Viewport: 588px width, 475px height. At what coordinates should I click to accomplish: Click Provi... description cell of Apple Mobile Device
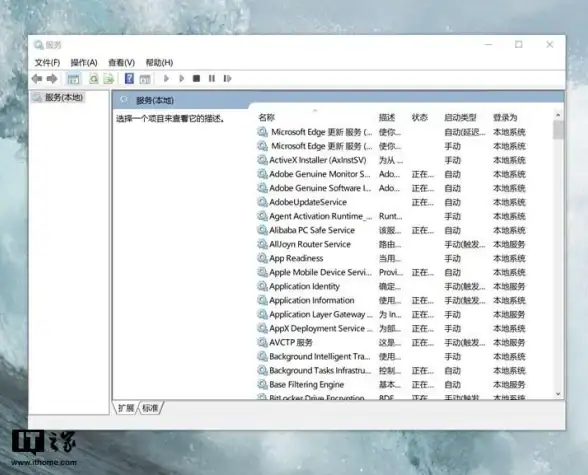click(391, 273)
